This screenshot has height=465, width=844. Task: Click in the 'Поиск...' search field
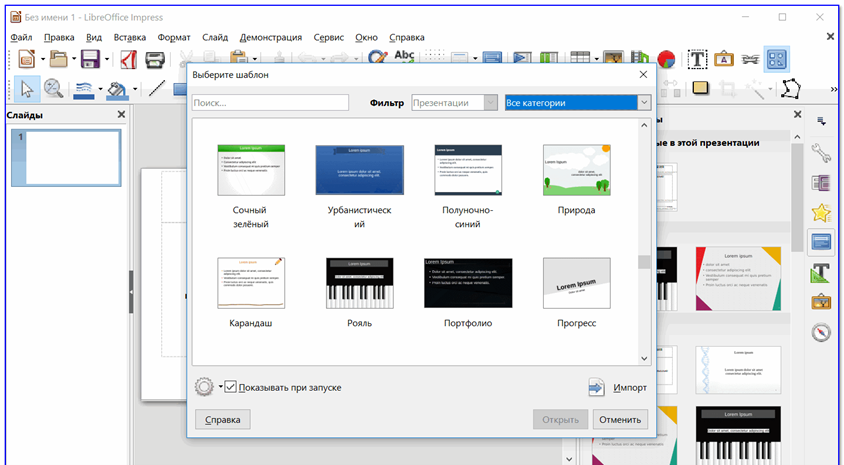270,103
